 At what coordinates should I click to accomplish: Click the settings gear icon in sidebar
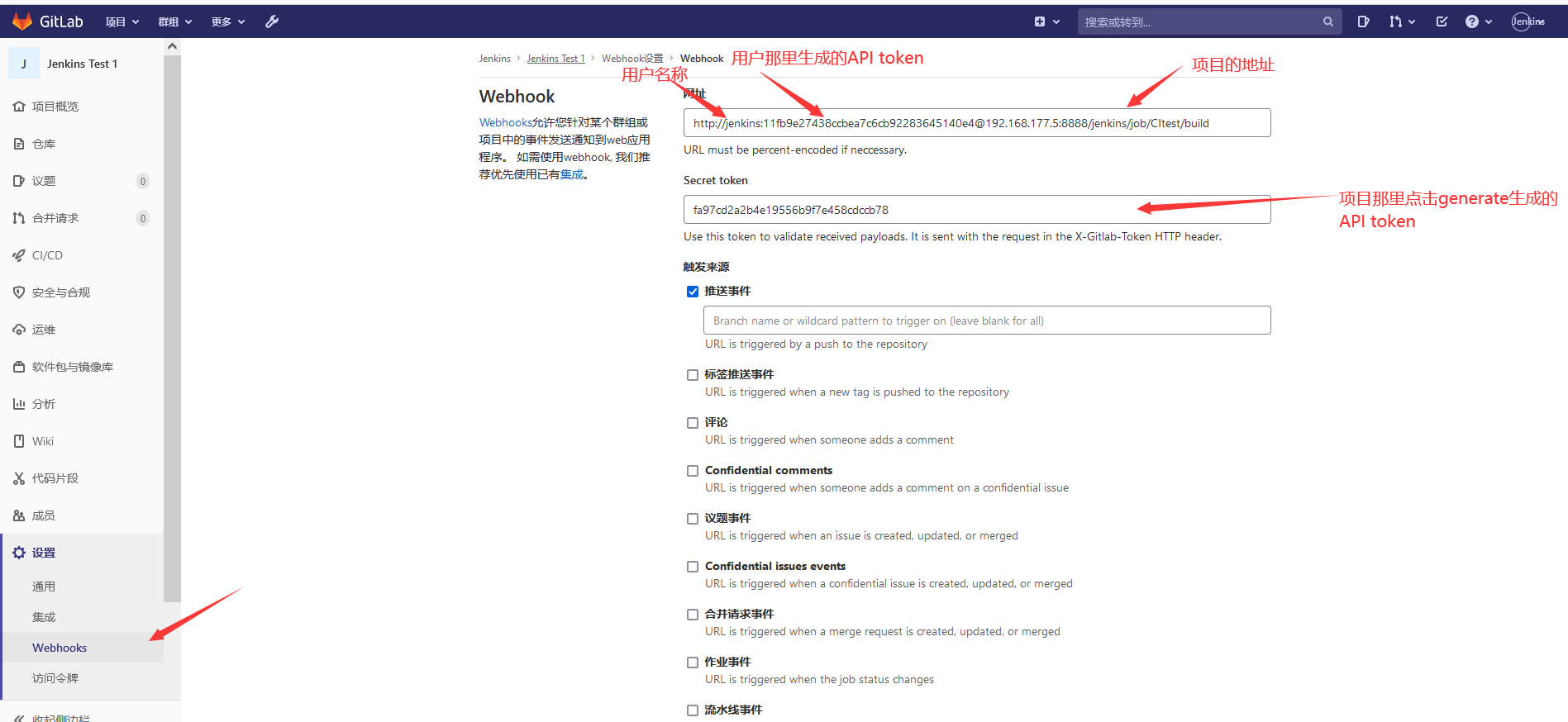pos(19,553)
